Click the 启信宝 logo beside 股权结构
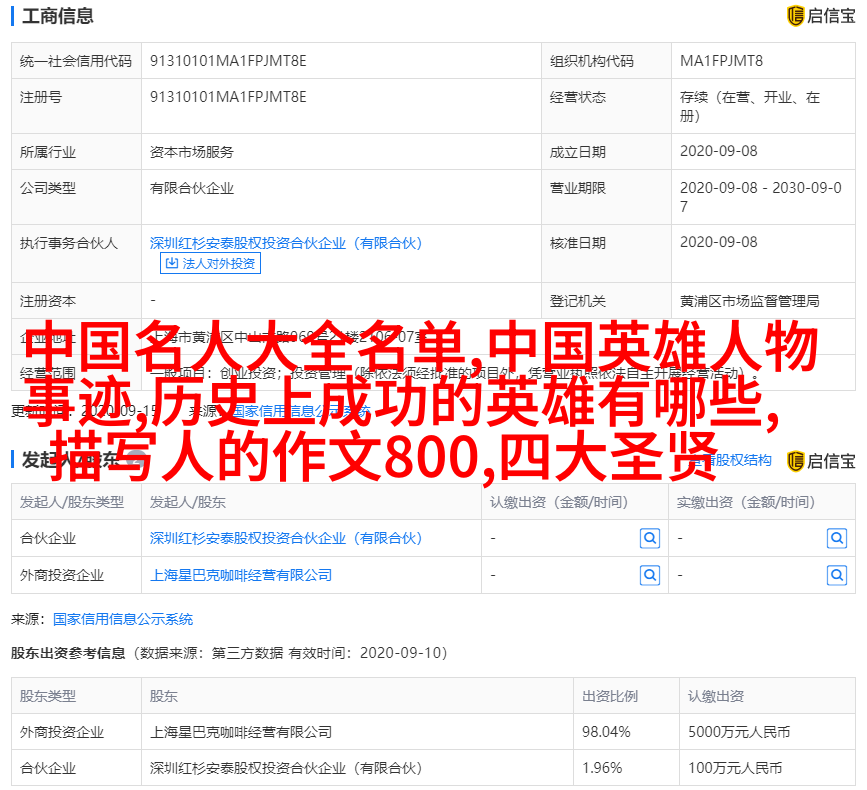The image size is (867, 790). point(821,461)
